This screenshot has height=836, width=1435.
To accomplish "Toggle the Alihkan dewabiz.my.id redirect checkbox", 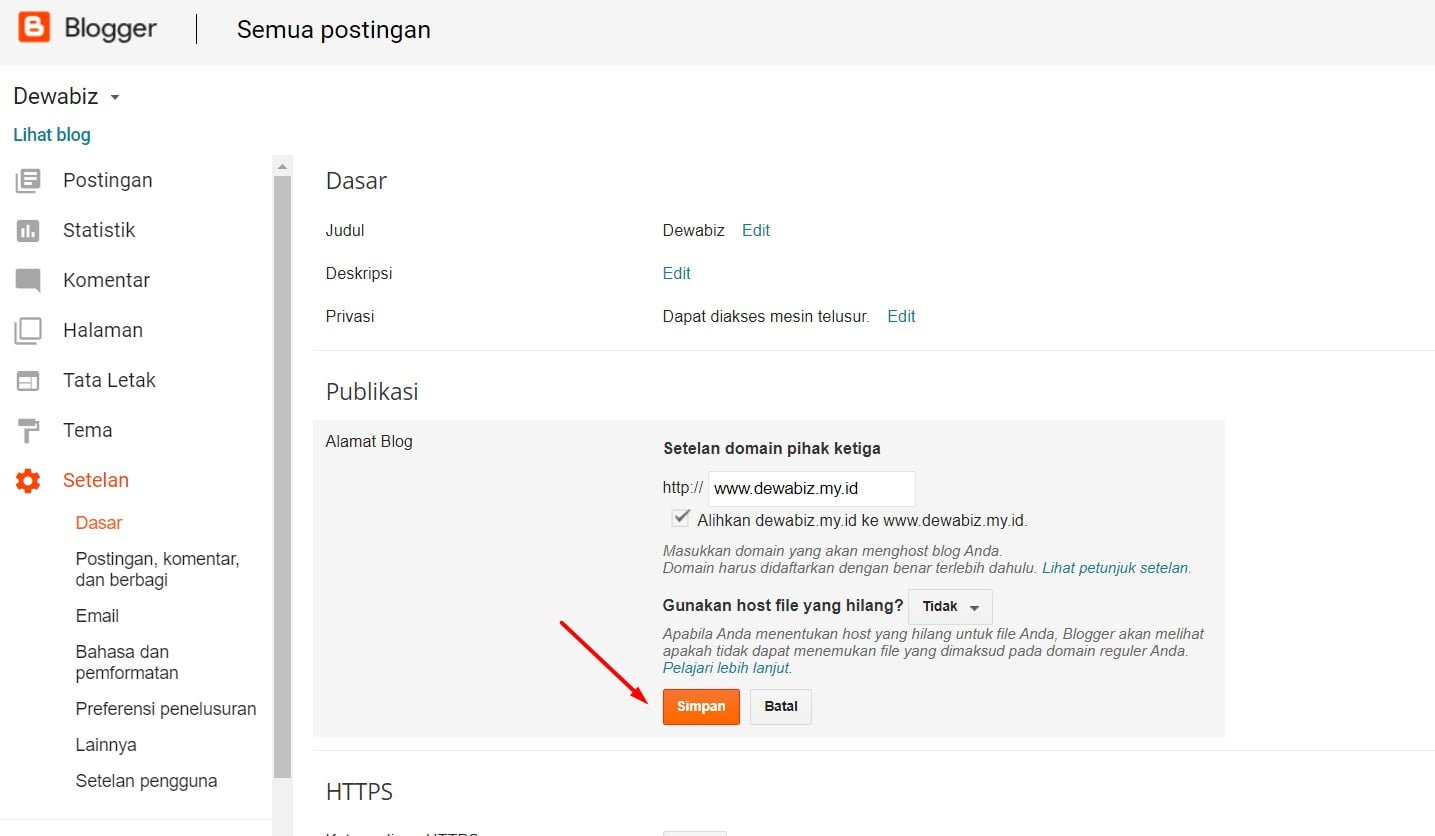I will (681, 519).
